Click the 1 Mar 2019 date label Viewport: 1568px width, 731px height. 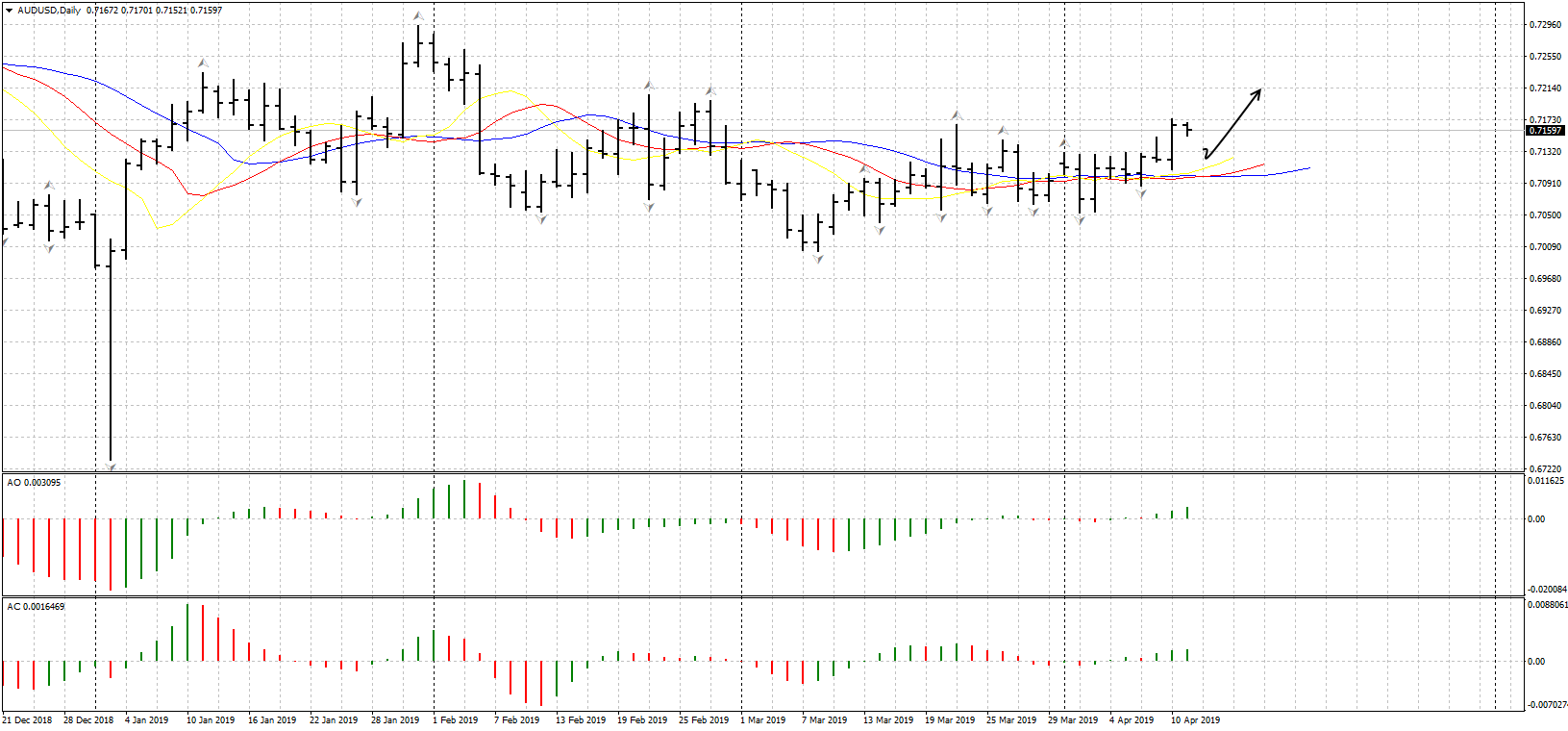[x=762, y=719]
